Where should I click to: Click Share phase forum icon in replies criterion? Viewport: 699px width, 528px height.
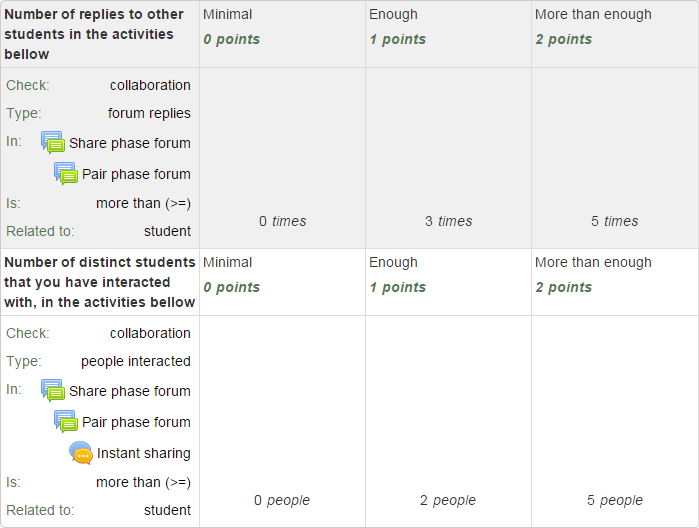point(53,142)
